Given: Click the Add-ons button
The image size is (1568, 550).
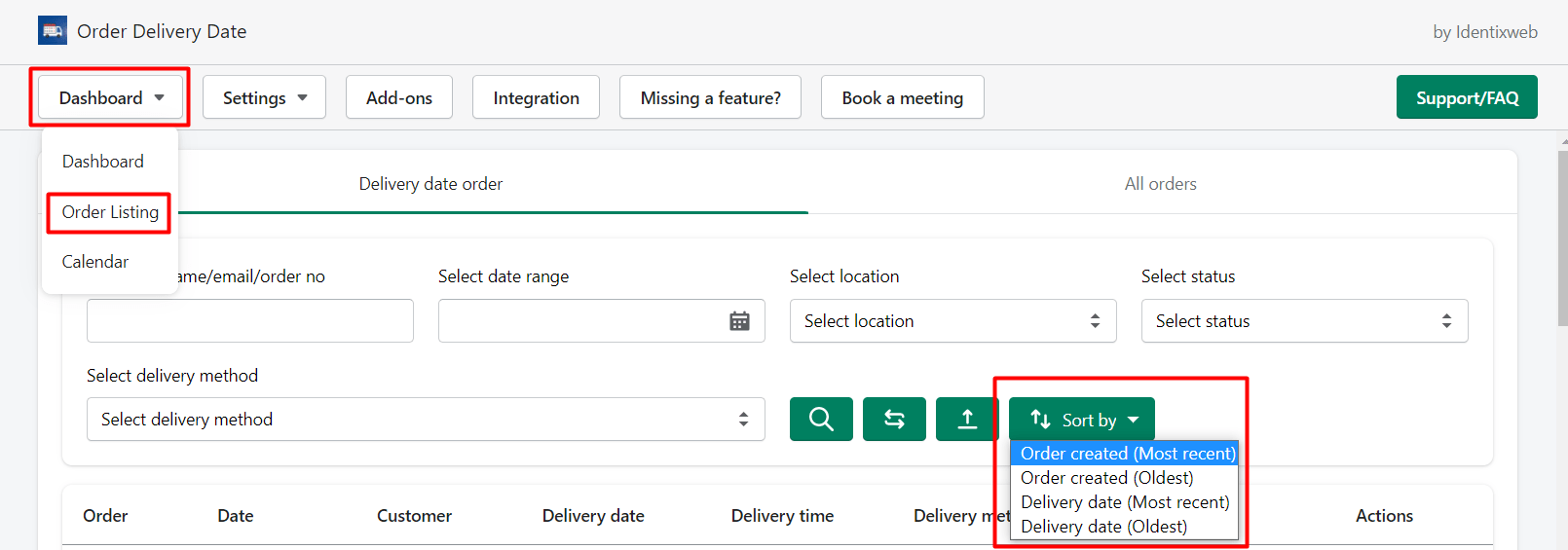Looking at the screenshot, I should click(399, 97).
